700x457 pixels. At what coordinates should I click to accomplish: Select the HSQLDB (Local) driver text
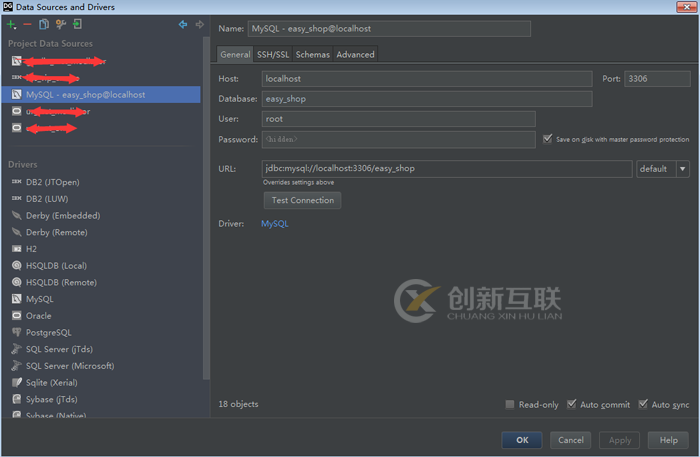tap(56, 266)
